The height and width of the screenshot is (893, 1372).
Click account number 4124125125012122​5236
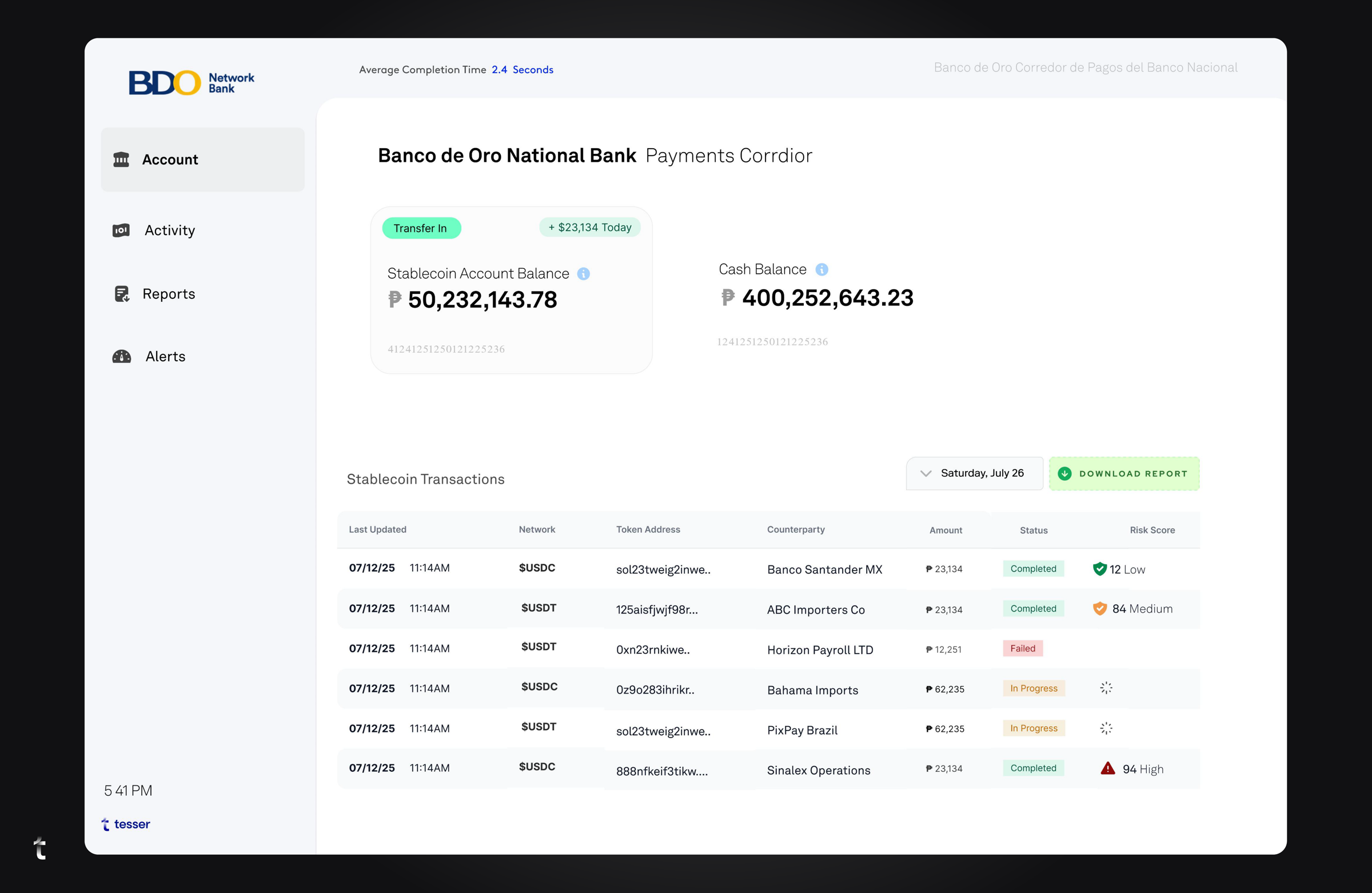pyautogui.click(x=445, y=349)
